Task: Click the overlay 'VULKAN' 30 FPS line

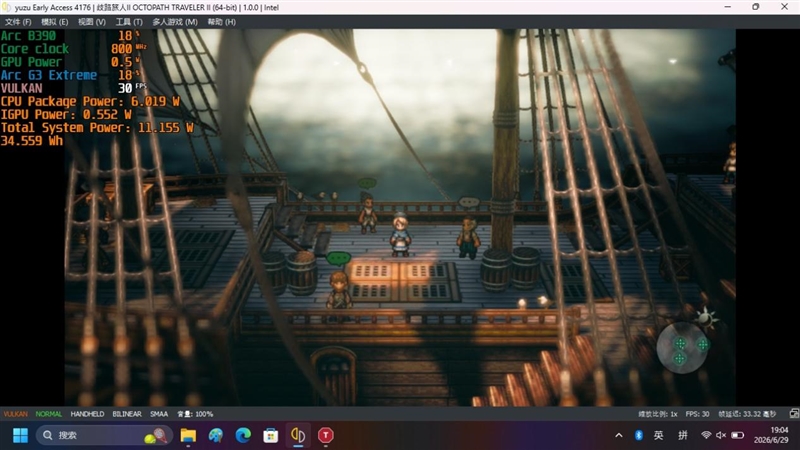Action: pos(73,88)
